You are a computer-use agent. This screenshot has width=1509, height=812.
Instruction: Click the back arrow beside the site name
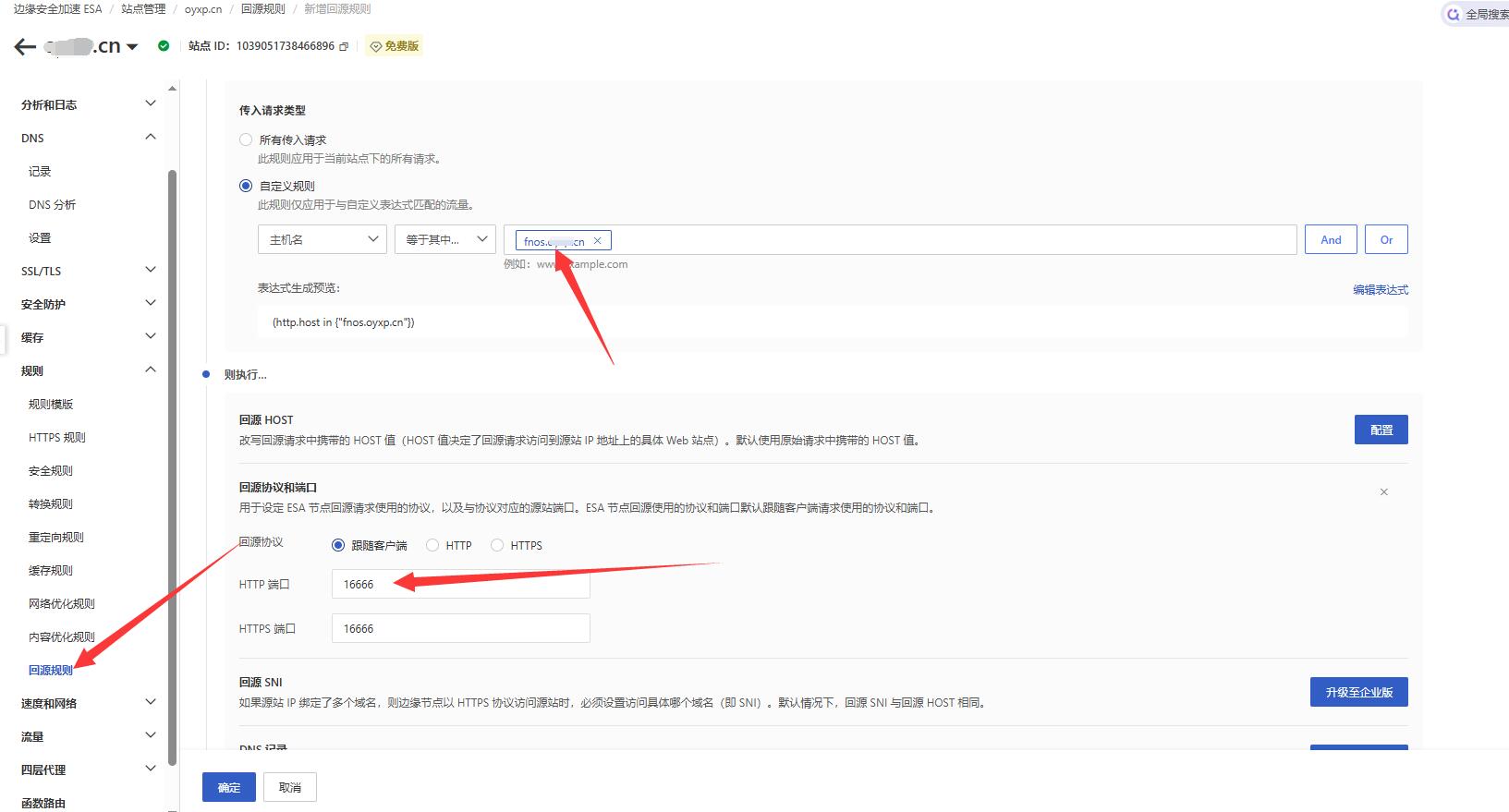(x=25, y=46)
